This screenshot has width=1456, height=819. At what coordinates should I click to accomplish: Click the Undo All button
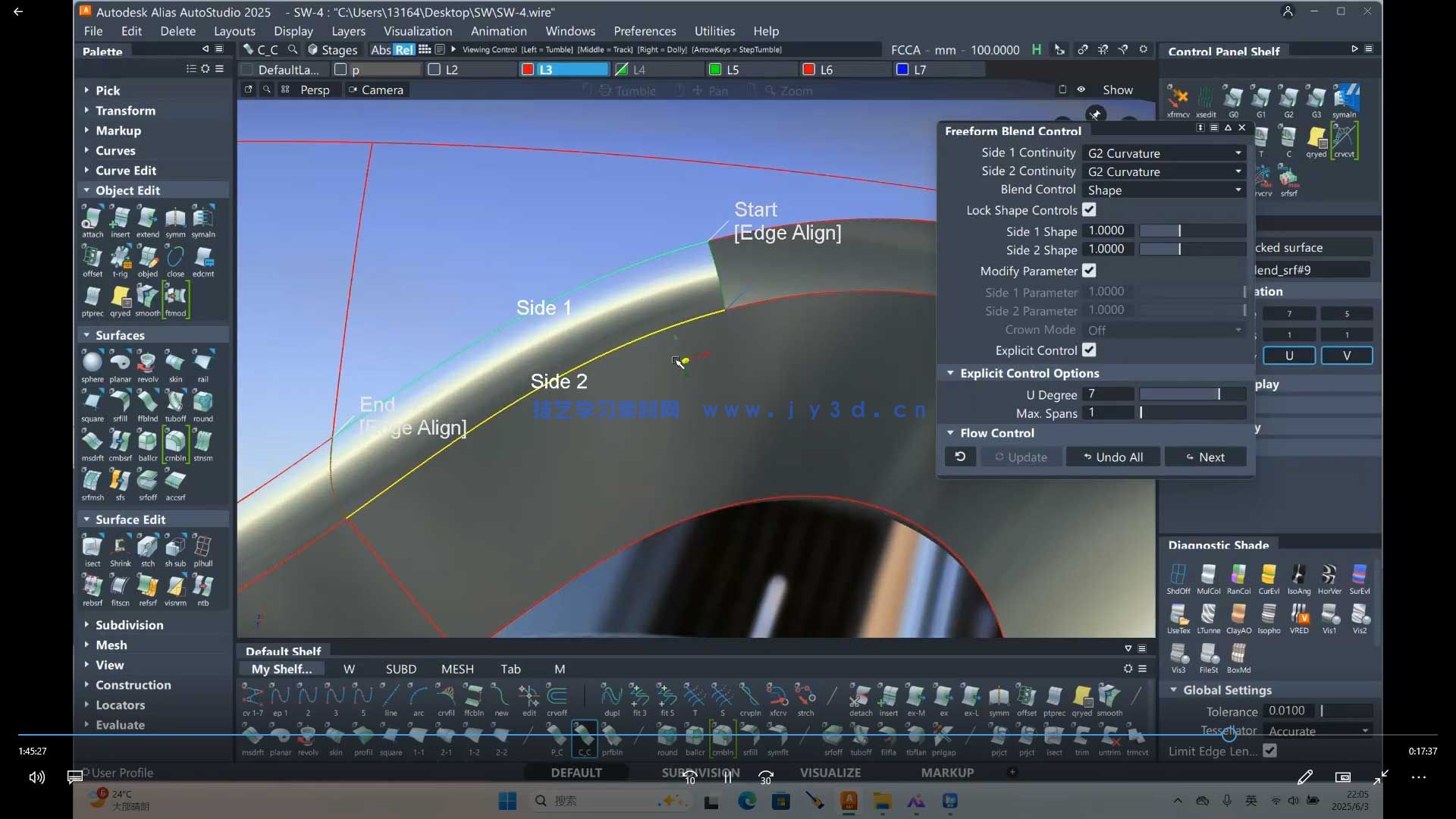click(1113, 457)
